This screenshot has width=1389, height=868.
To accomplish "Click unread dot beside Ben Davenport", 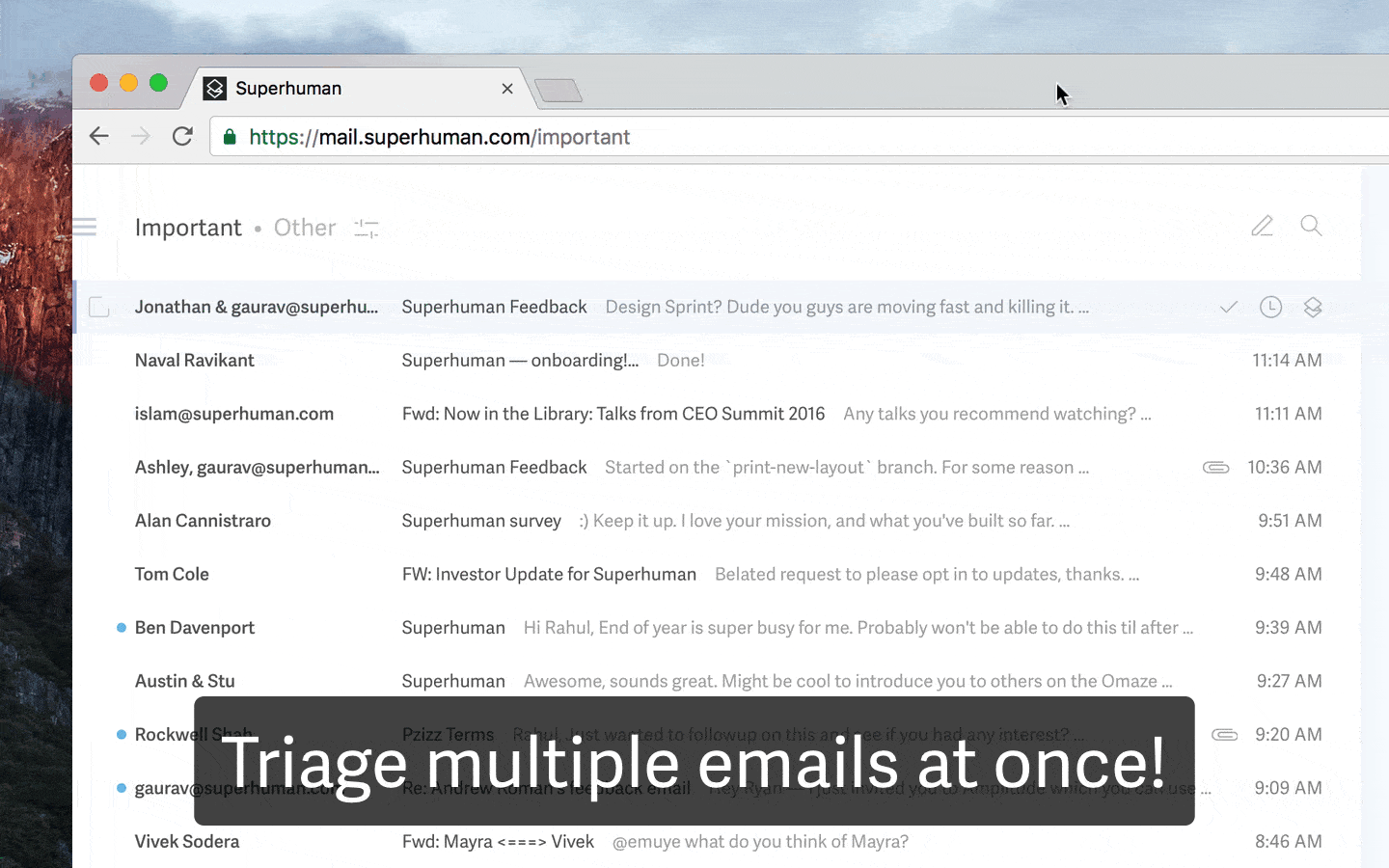I will (122, 628).
